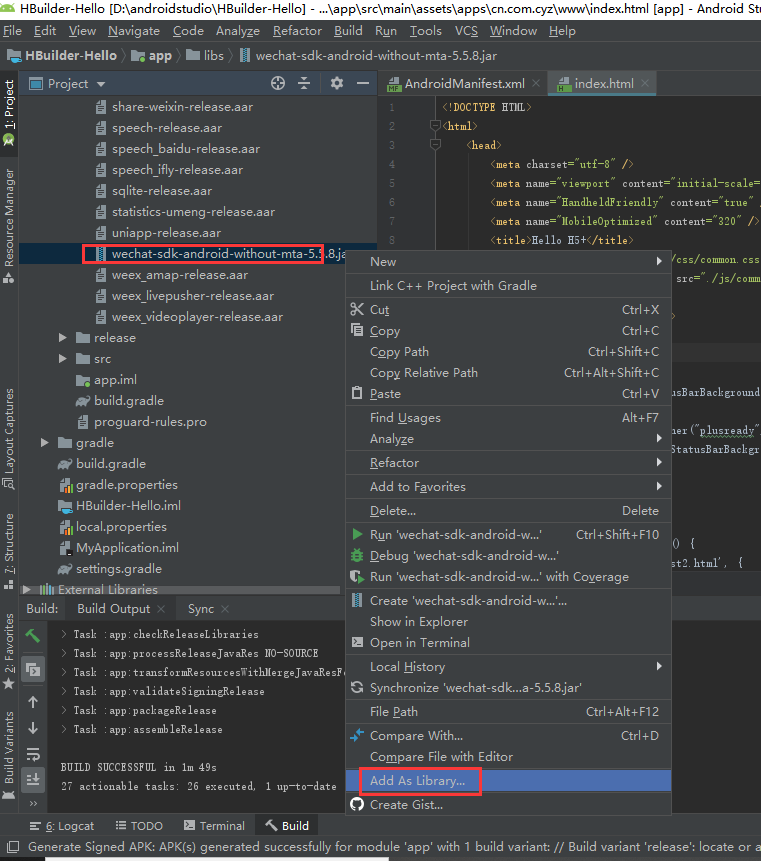Screen dimensions: 761x861
Task: Click more tool buttons chevron in Build panel
Action: tap(33, 803)
